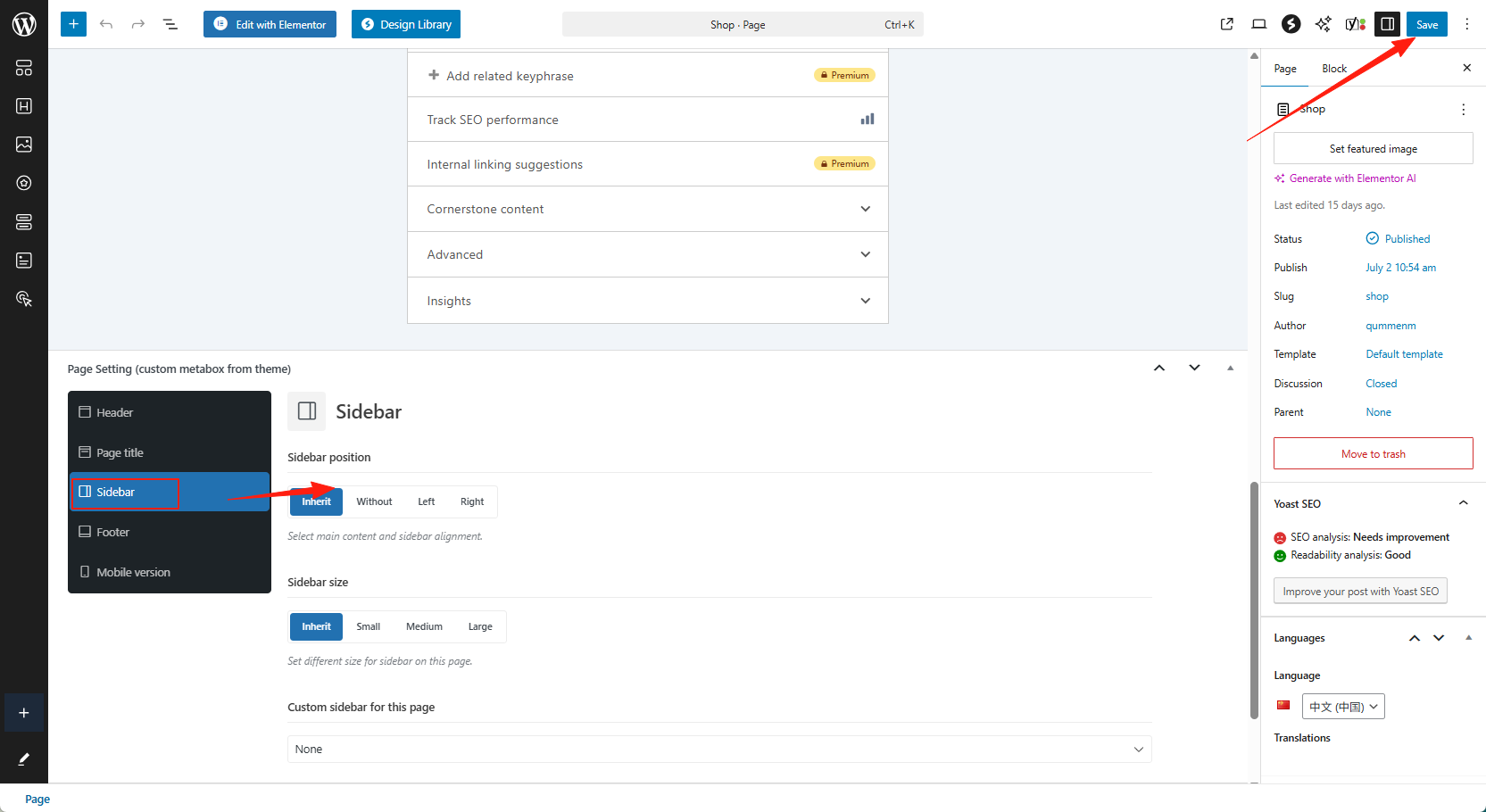Open the Custom sidebar dropdown
This screenshot has width=1486, height=812.
click(718, 749)
